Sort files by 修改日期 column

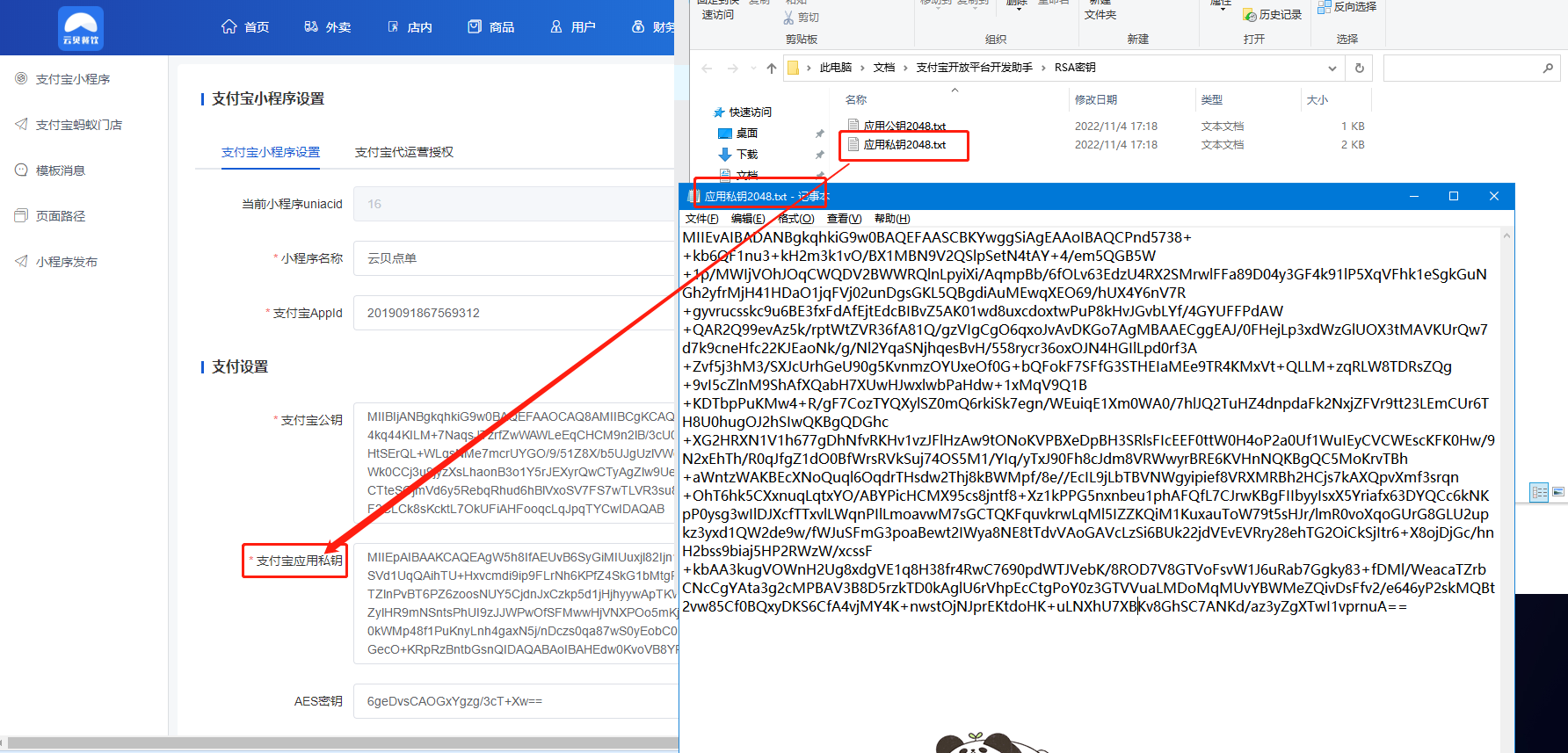[1096, 100]
